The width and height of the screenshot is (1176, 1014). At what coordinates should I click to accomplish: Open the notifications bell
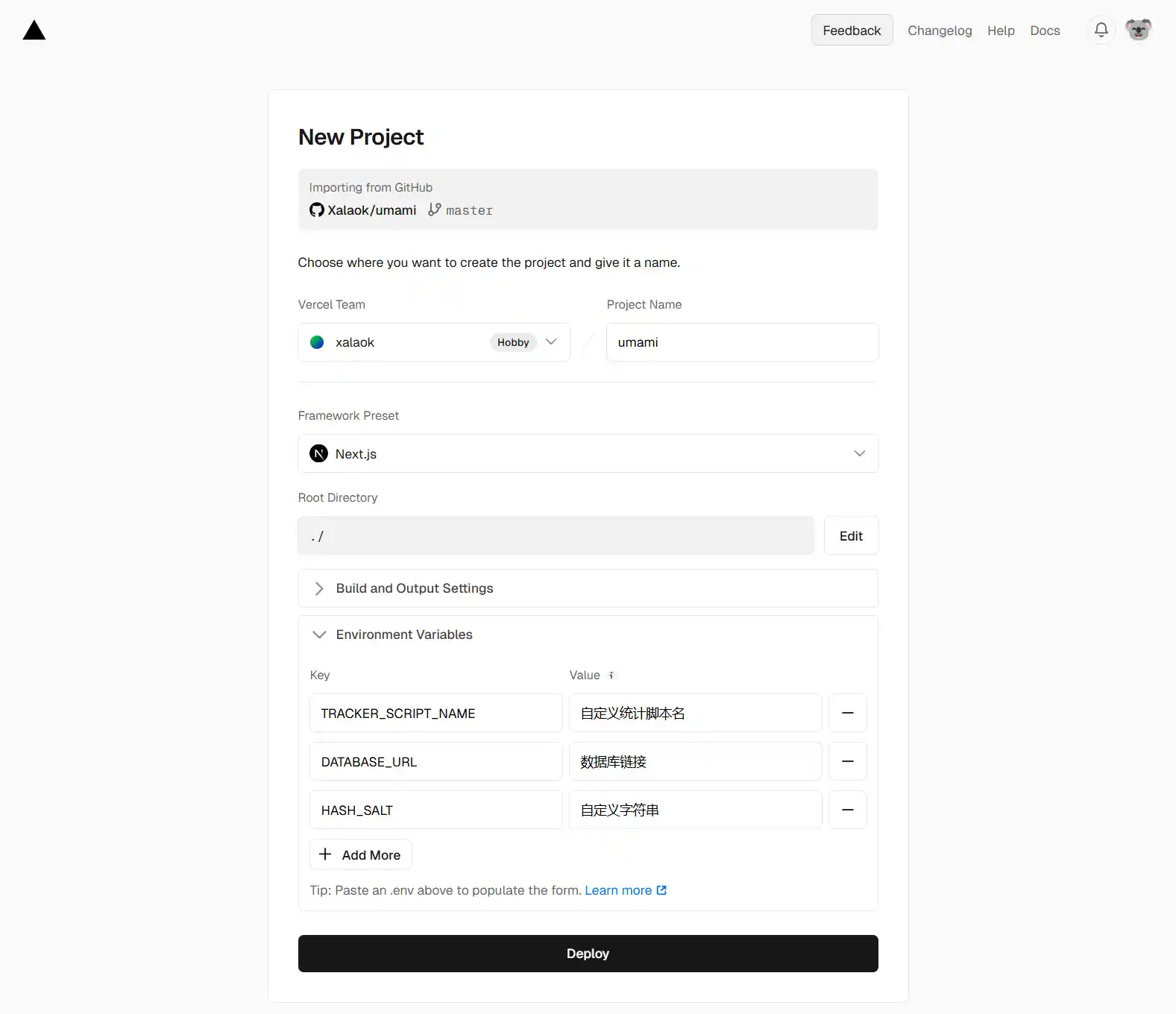(x=1101, y=30)
